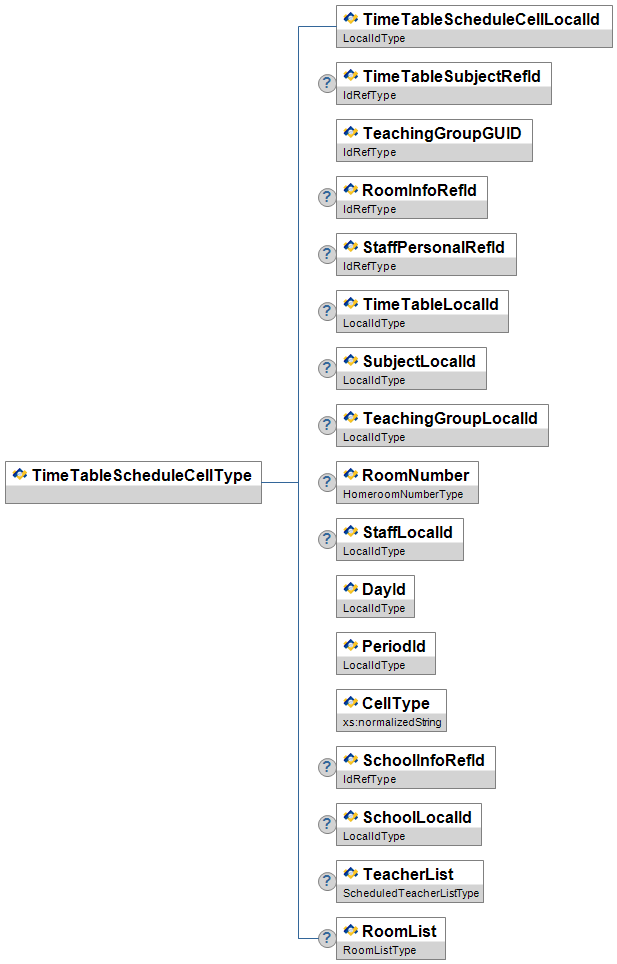Click the help icon beside TimeTableSubjectRefId
Viewport: 617px width, 964px height.
point(326,84)
